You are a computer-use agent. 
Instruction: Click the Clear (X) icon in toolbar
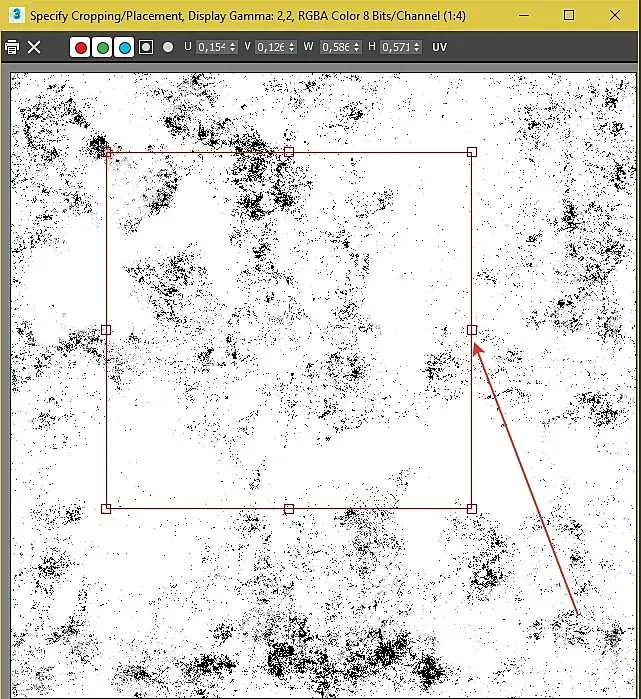(x=34, y=47)
